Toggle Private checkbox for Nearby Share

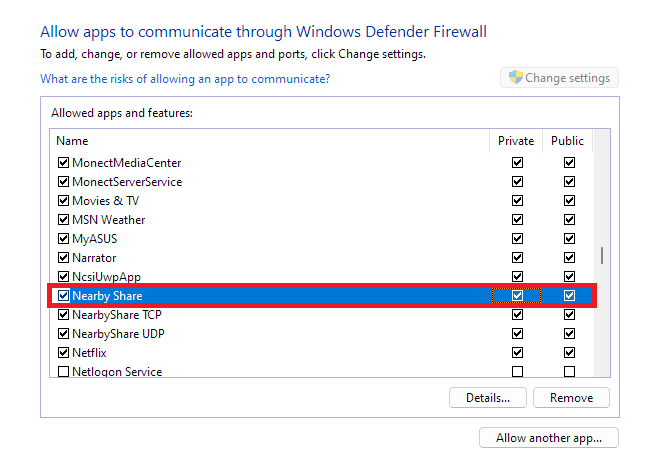(x=517, y=296)
